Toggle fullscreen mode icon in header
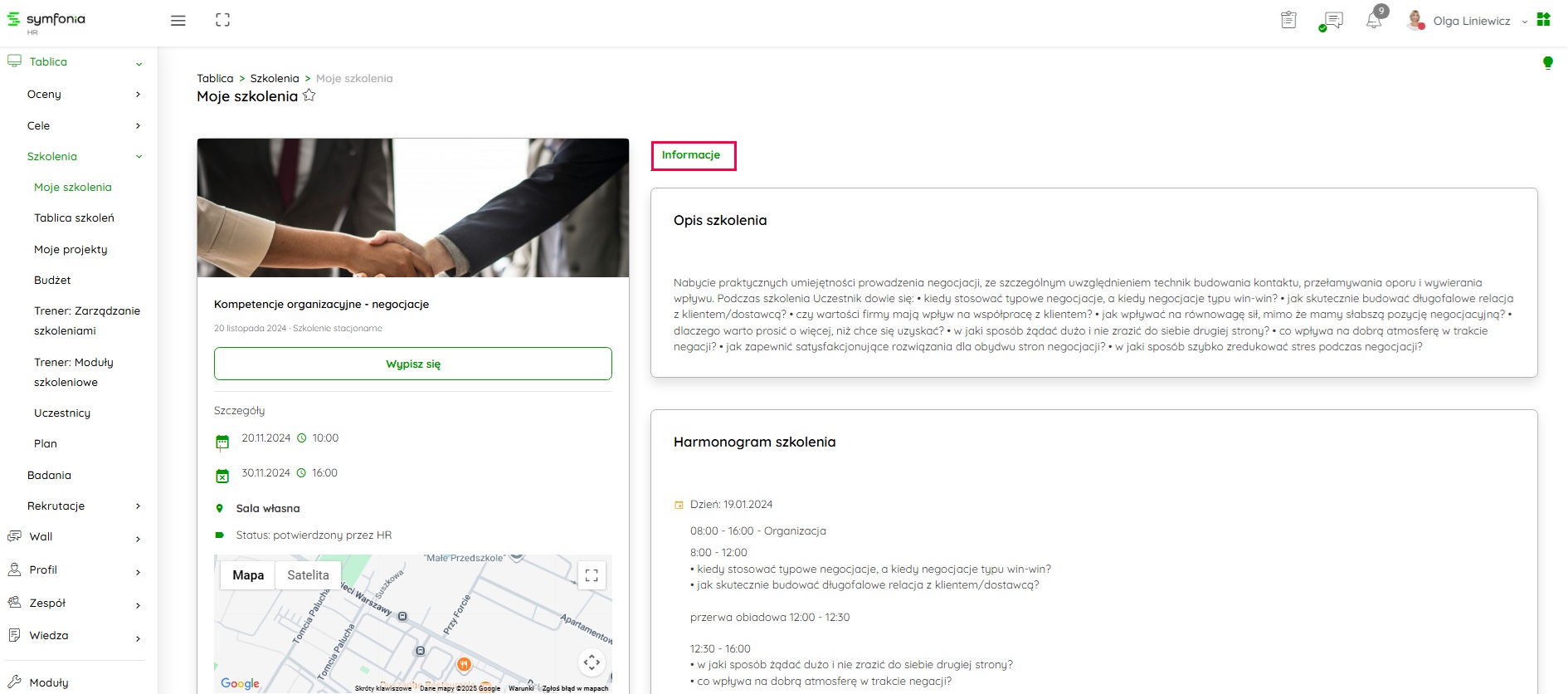The height and width of the screenshot is (694, 1568). coord(222,20)
